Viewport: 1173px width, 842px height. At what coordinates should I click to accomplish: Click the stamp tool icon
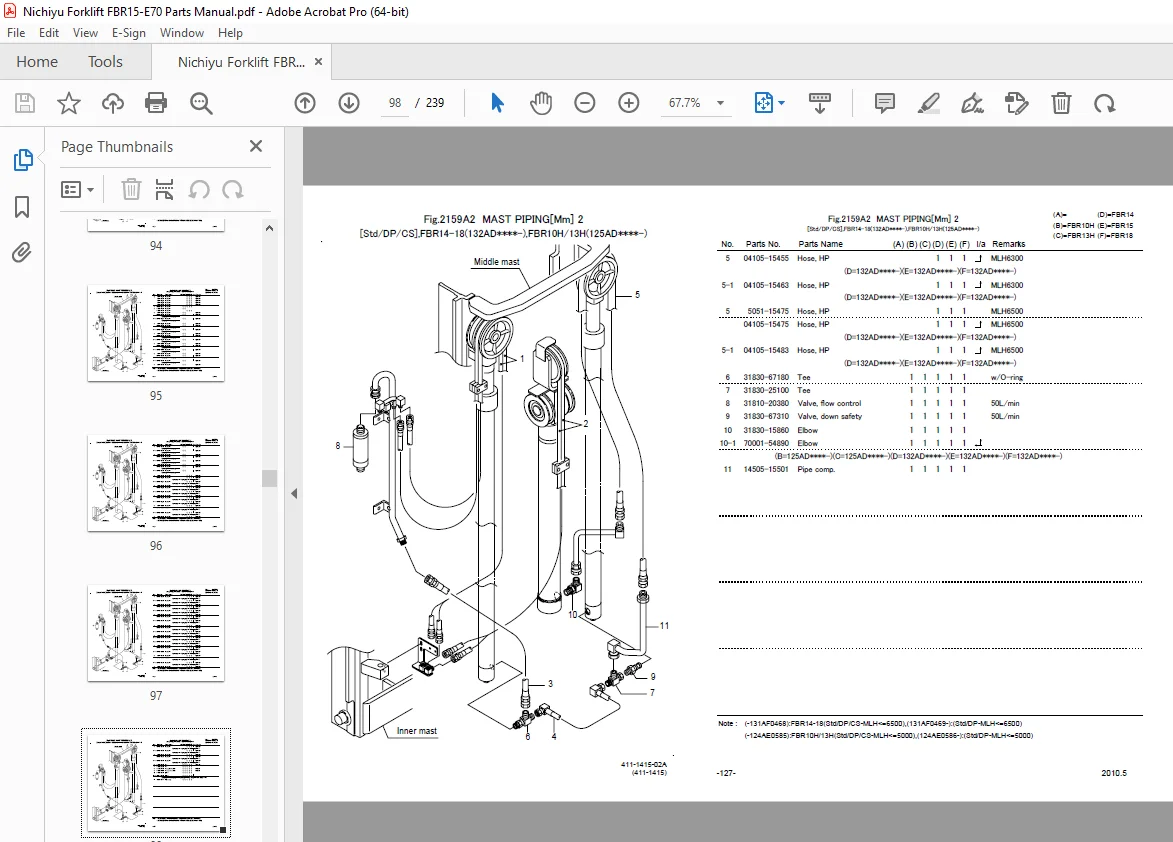(x=1016, y=103)
